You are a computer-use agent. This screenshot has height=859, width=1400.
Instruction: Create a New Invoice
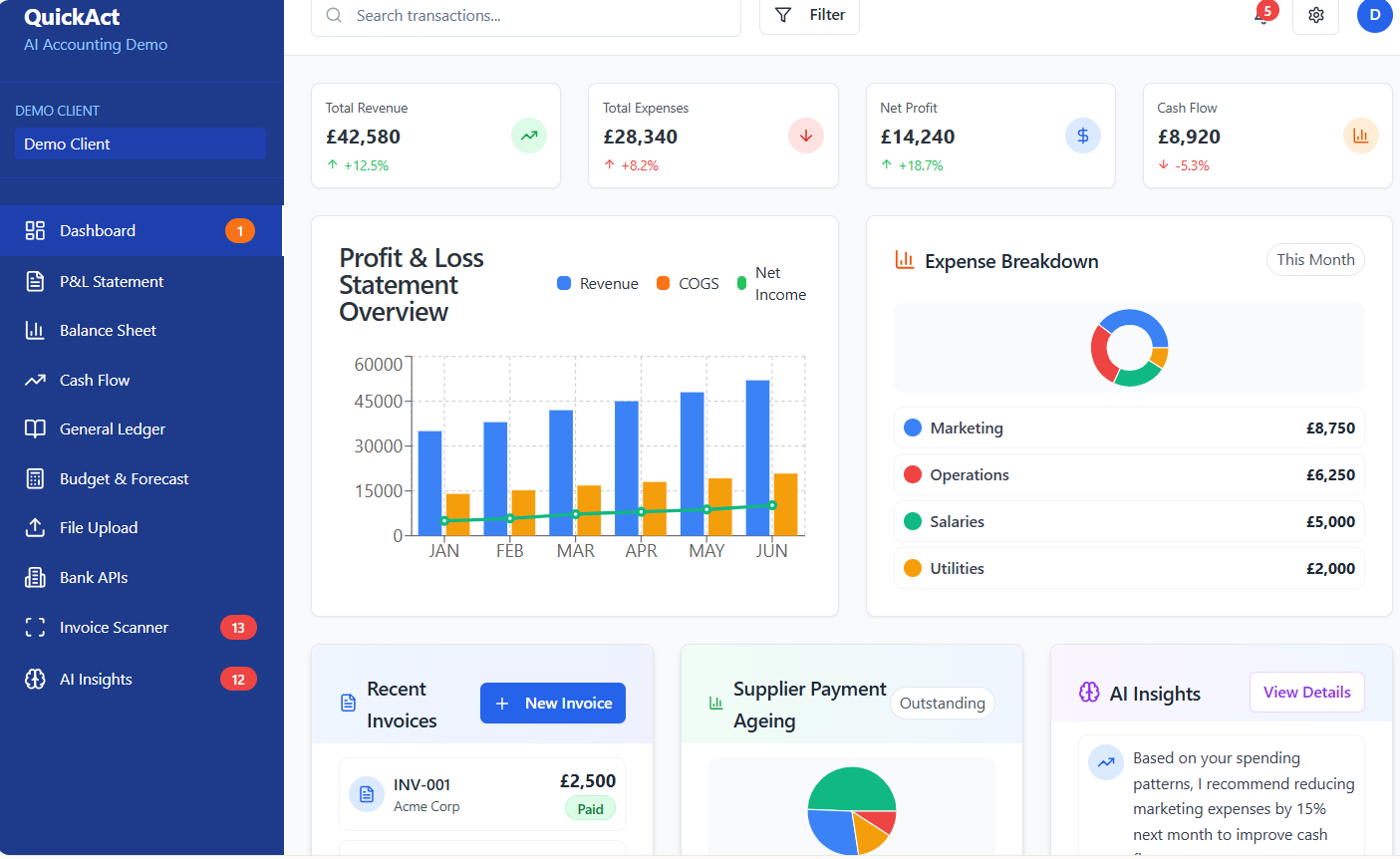click(553, 704)
